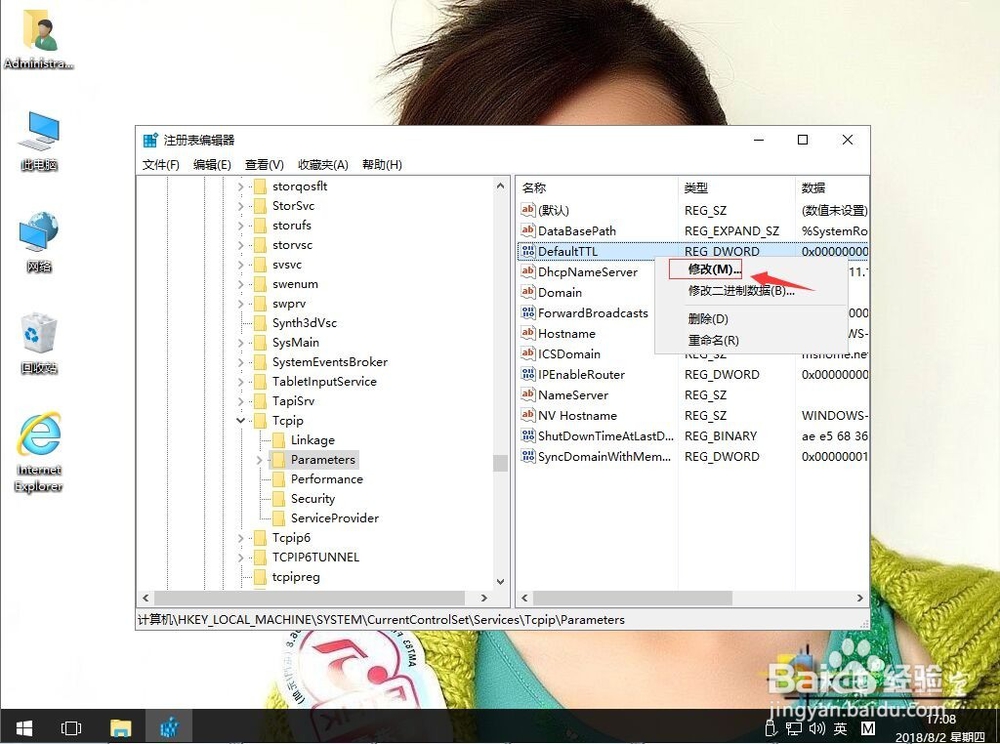1000x744 pixels.
Task: Click the 英 input language indicator
Action: point(841,728)
